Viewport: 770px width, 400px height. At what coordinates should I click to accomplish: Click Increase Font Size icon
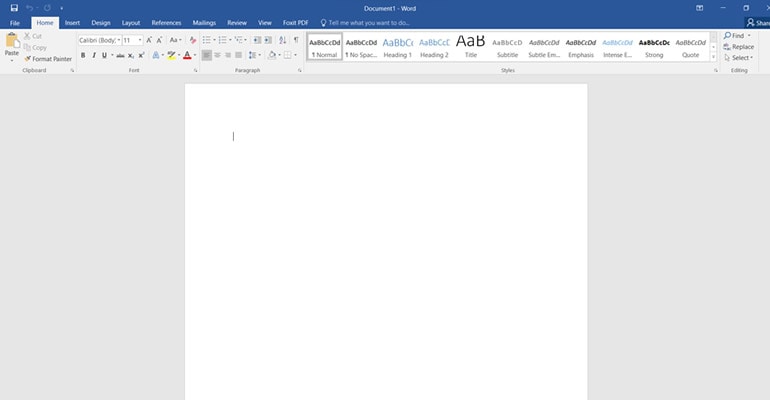[x=149, y=40]
